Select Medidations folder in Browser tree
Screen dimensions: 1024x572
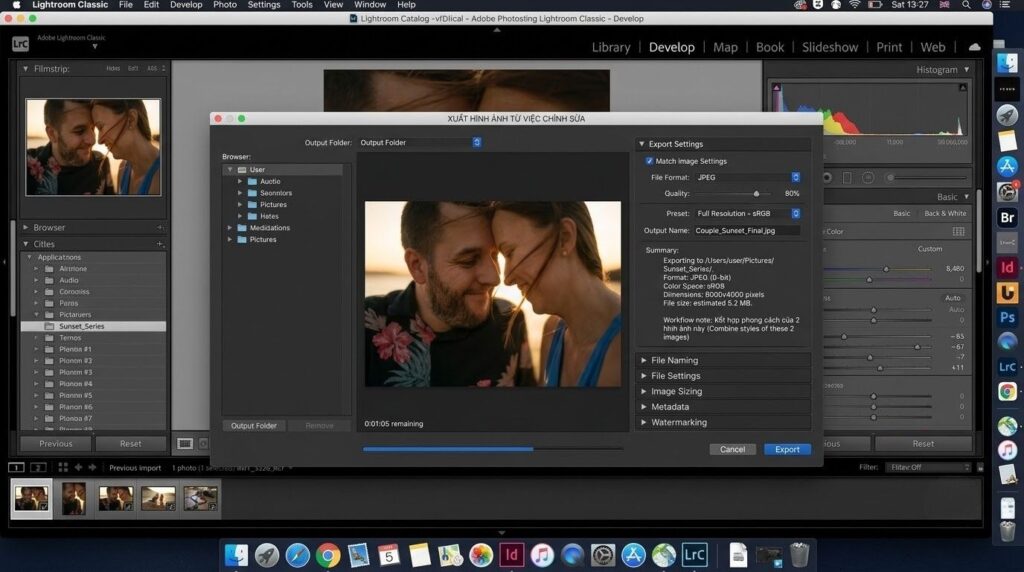pos(269,228)
